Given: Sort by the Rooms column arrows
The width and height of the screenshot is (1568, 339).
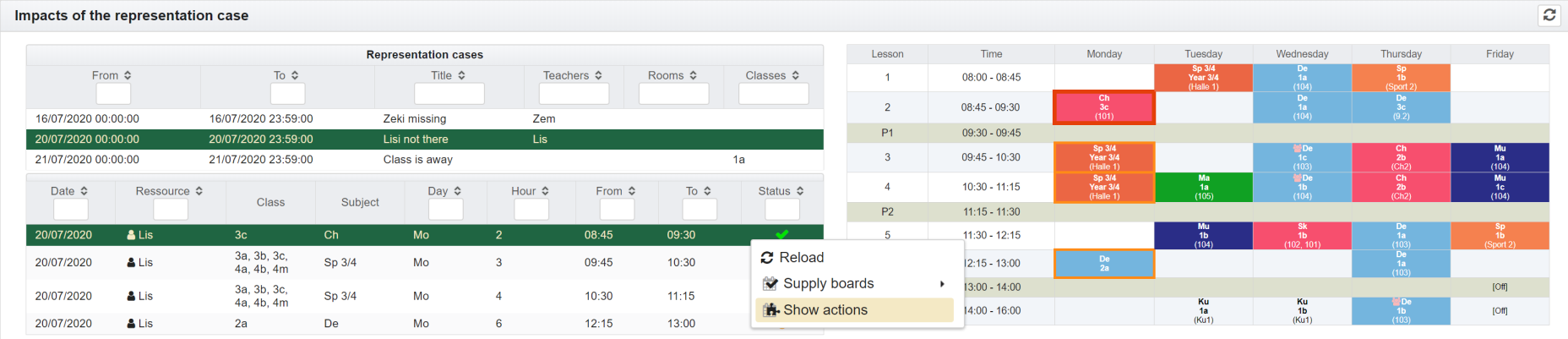Looking at the screenshot, I should point(694,76).
